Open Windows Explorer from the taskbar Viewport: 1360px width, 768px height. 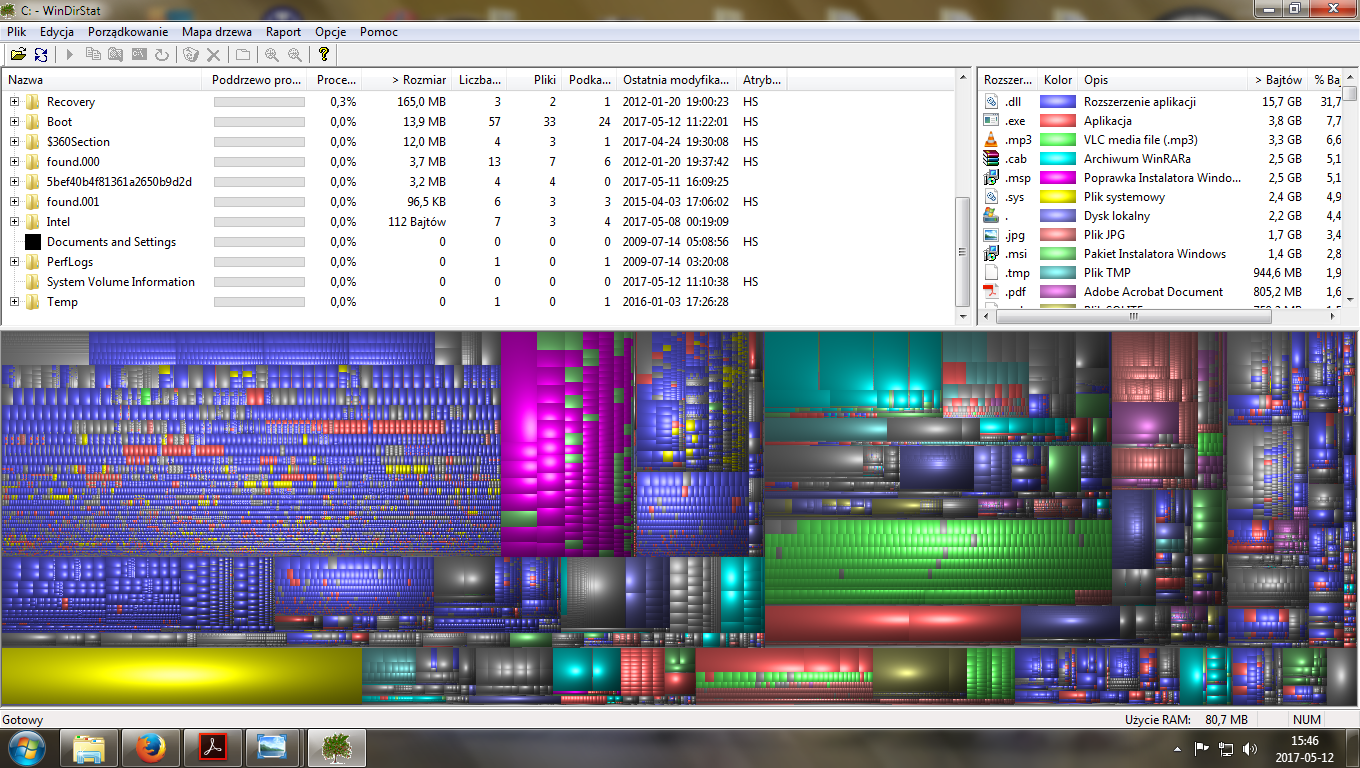click(x=89, y=747)
